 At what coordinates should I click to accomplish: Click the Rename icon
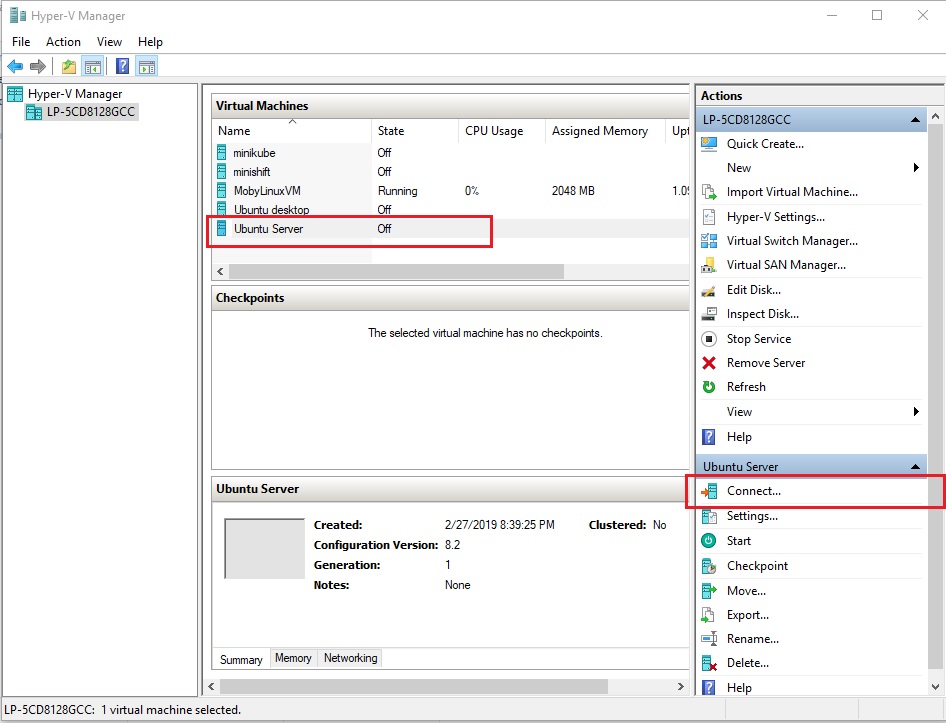coord(709,639)
